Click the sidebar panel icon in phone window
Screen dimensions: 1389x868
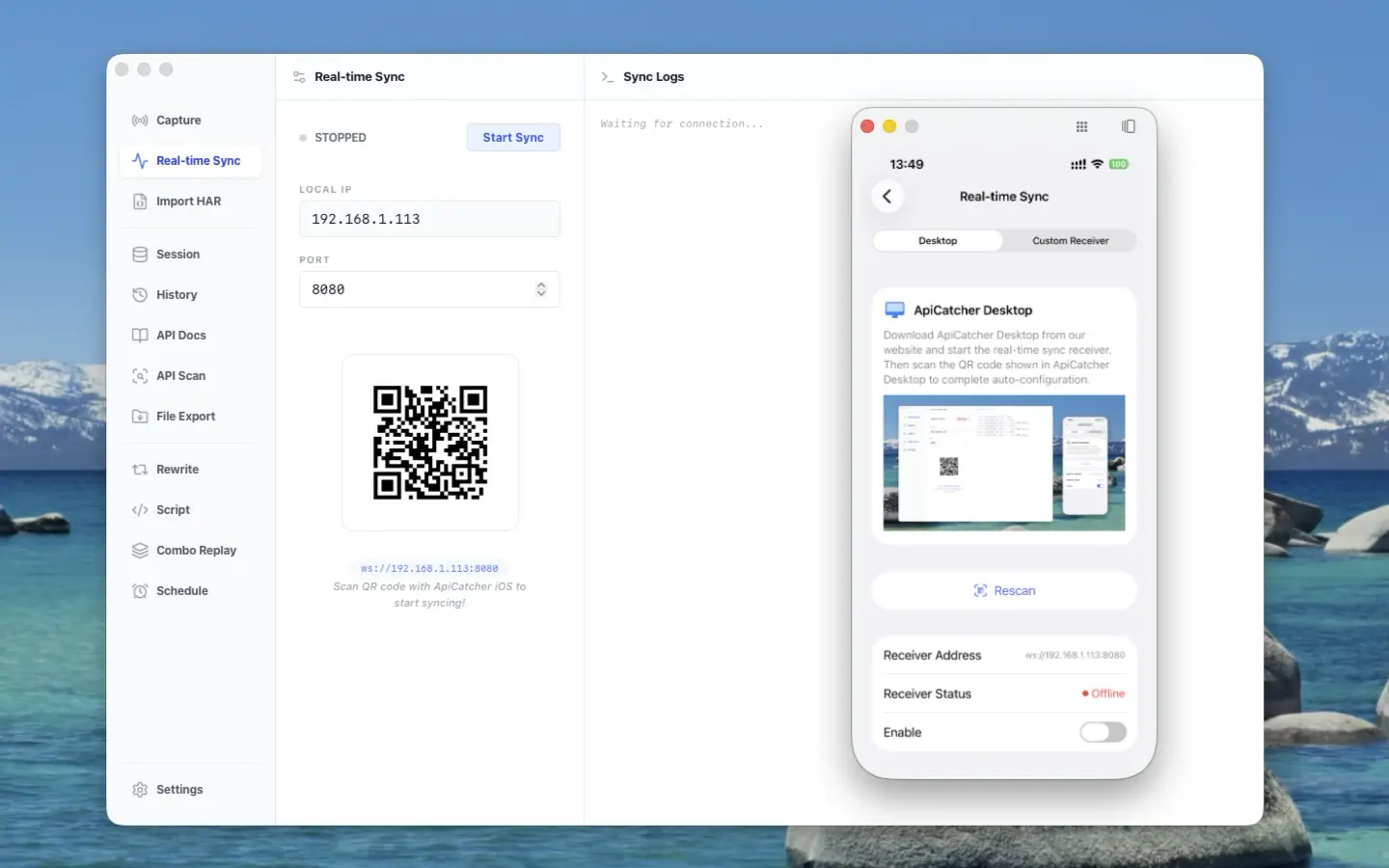pyautogui.click(x=1129, y=126)
